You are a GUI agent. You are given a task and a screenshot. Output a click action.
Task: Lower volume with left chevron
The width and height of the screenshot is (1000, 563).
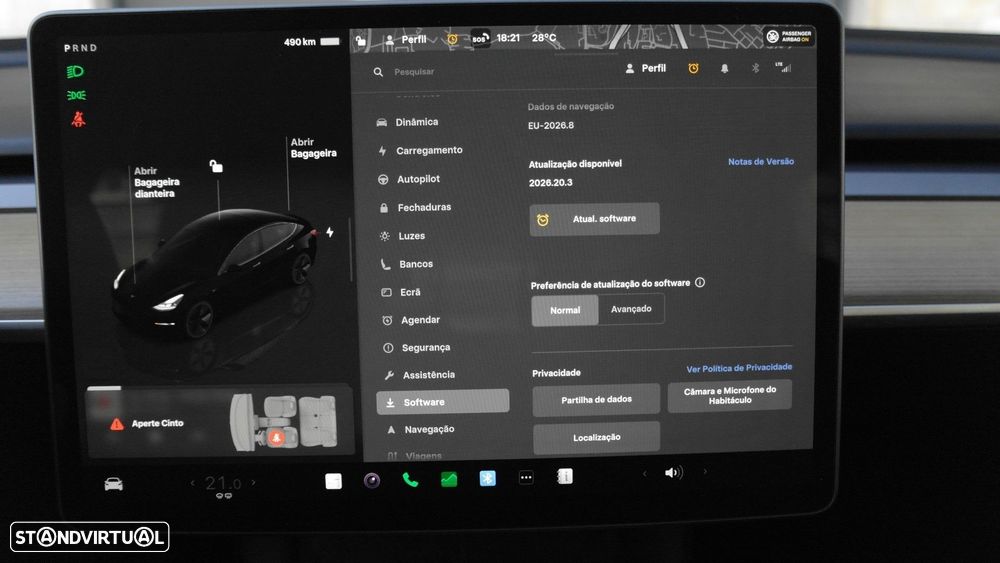[644, 473]
